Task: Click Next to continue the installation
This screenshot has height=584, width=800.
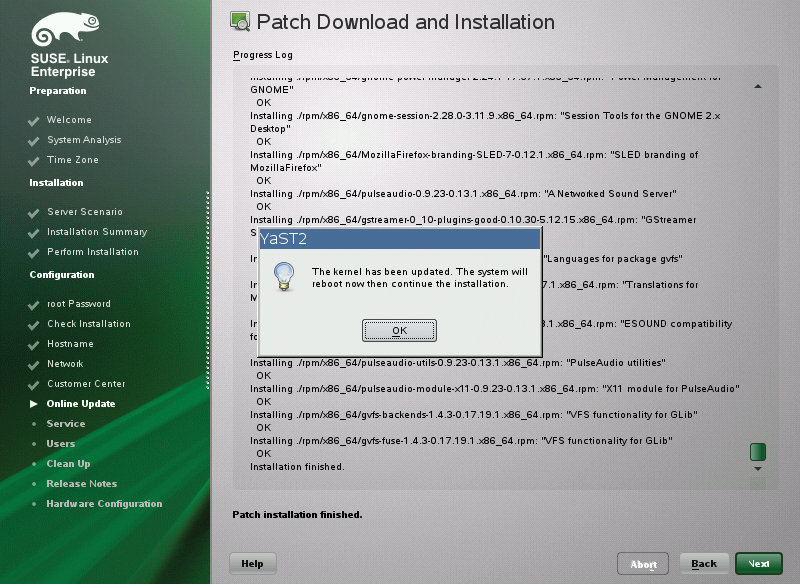Action: [x=758, y=563]
